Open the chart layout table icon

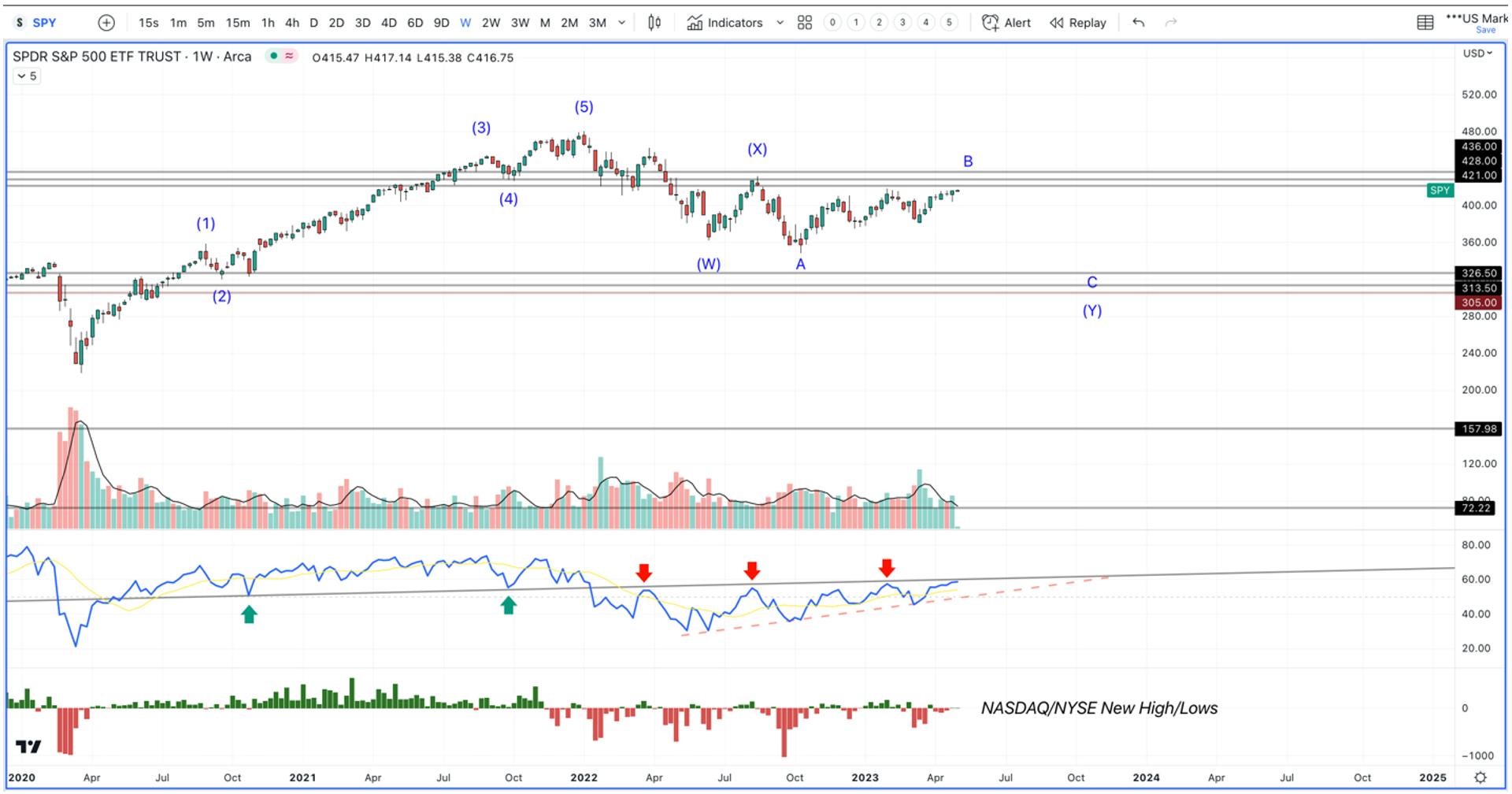(x=1425, y=23)
